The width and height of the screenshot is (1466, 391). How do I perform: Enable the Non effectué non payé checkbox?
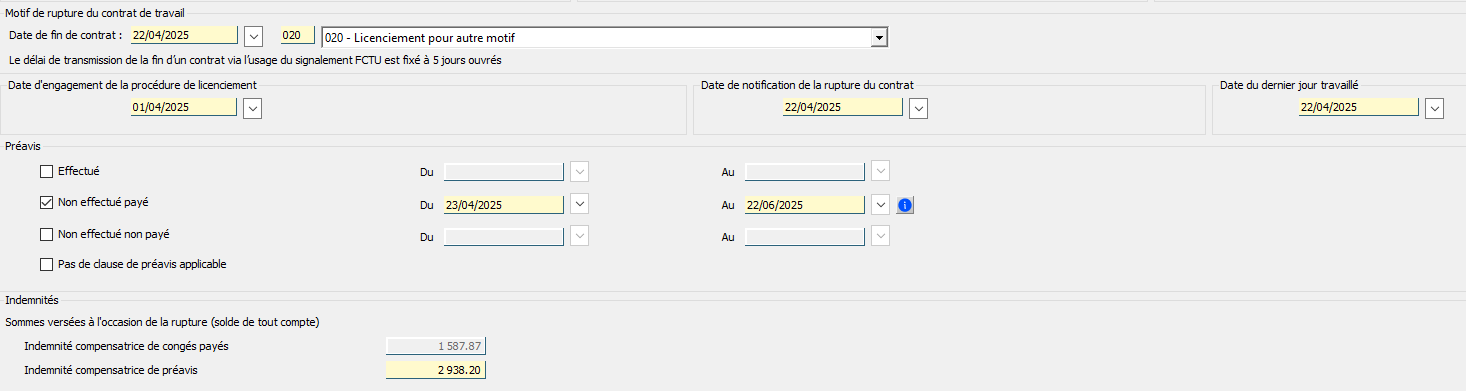coord(46,235)
